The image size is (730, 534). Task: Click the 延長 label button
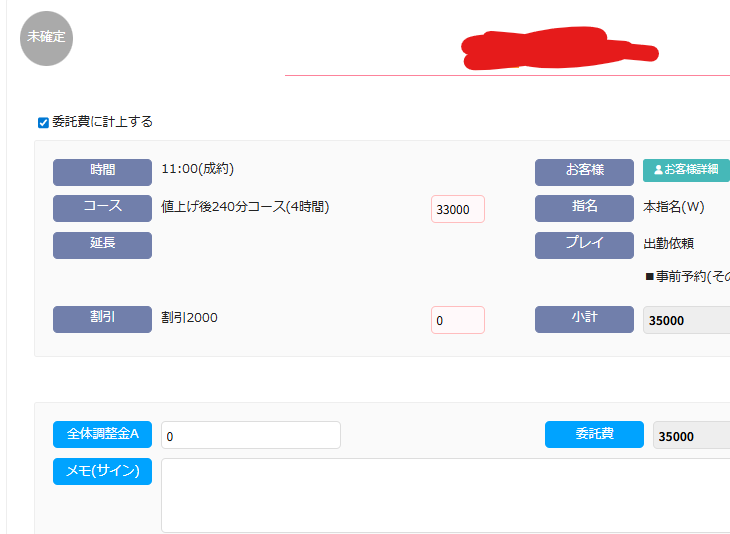coord(102,245)
